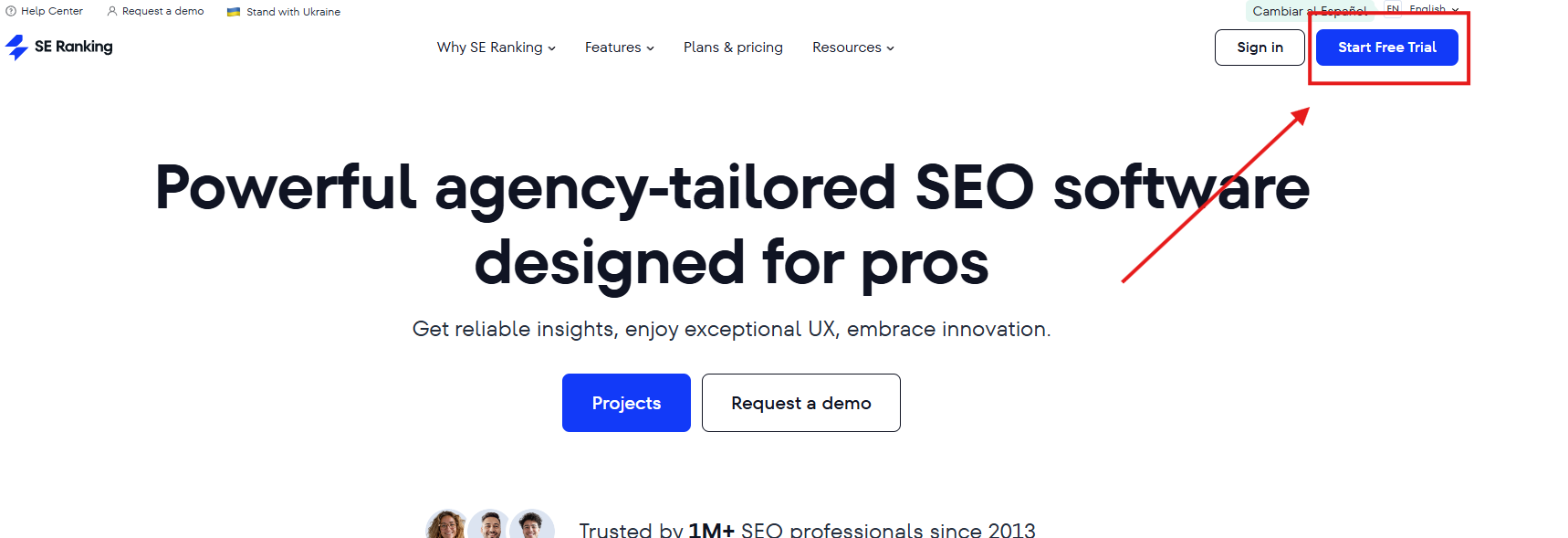The image size is (1568, 538).
Task: Click the first reviewer avatar photo
Action: point(446,526)
